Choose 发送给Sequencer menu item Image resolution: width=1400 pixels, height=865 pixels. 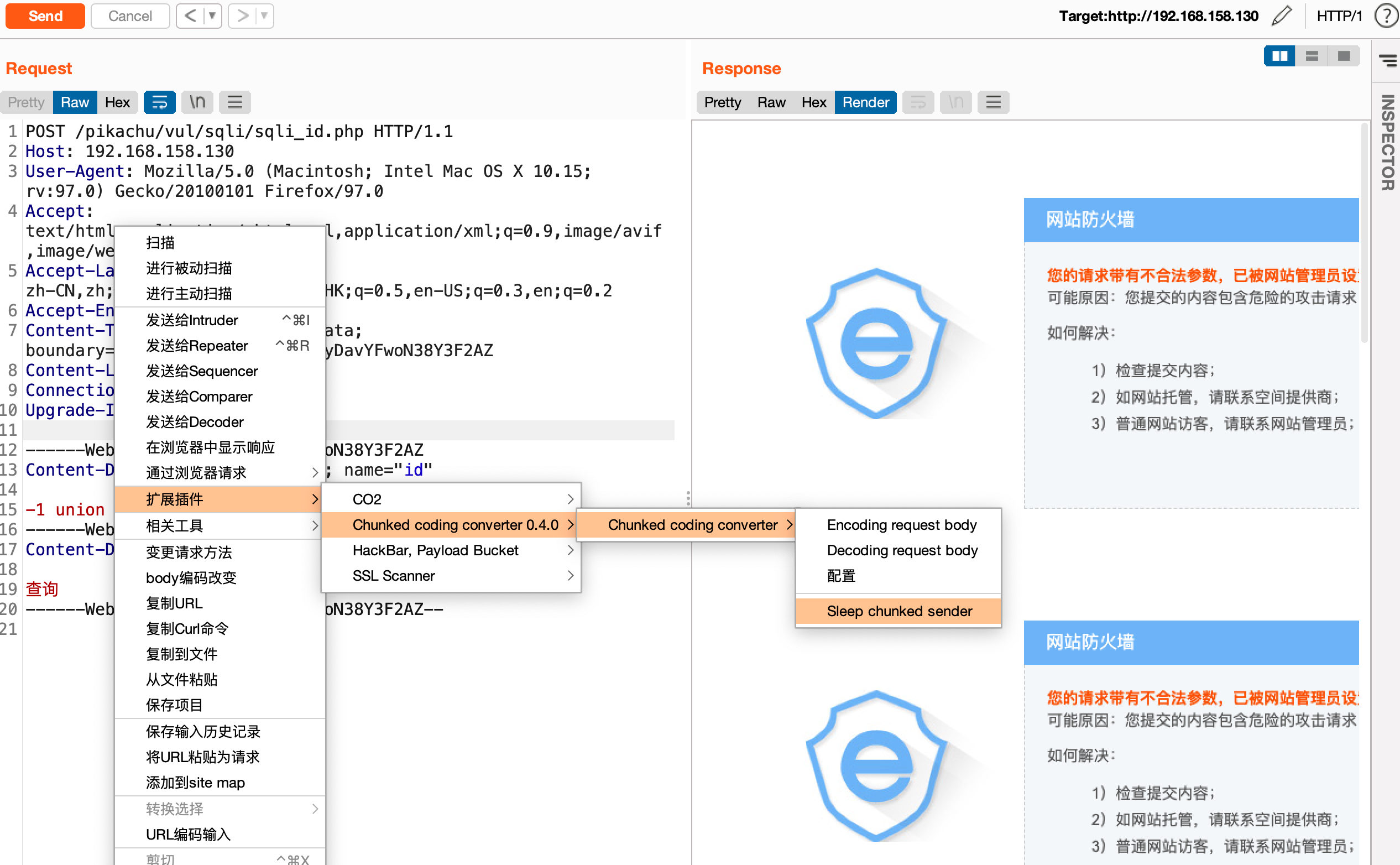point(220,371)
